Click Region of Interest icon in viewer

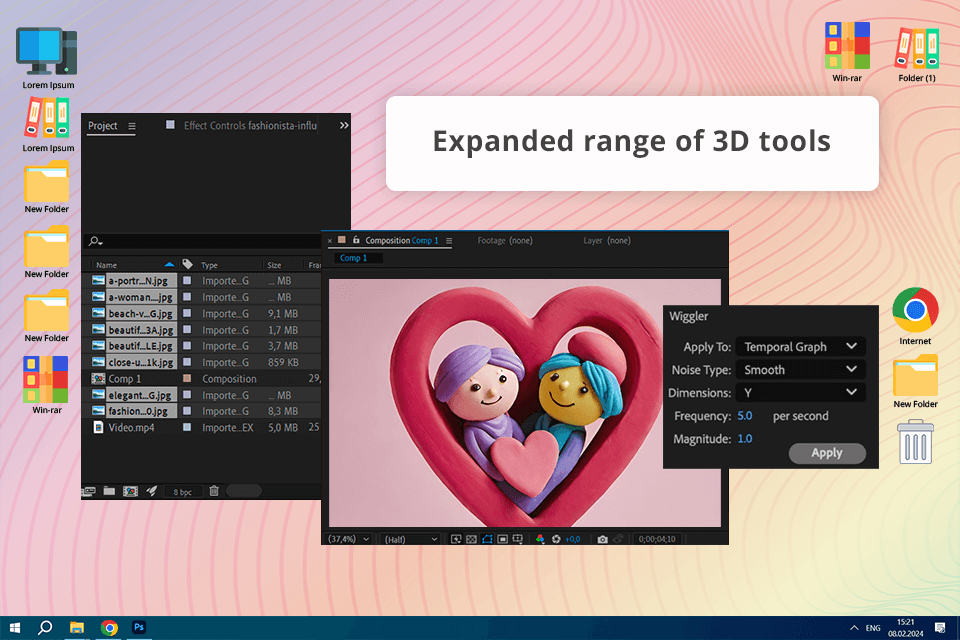tap(503, 539)
